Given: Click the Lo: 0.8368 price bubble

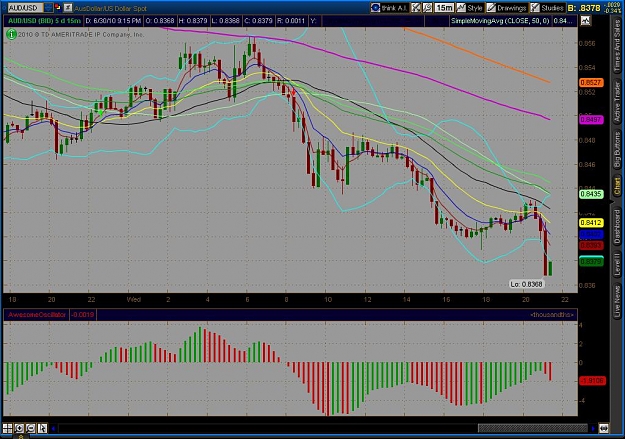Looking at the screenshot, I should [526, 284].
